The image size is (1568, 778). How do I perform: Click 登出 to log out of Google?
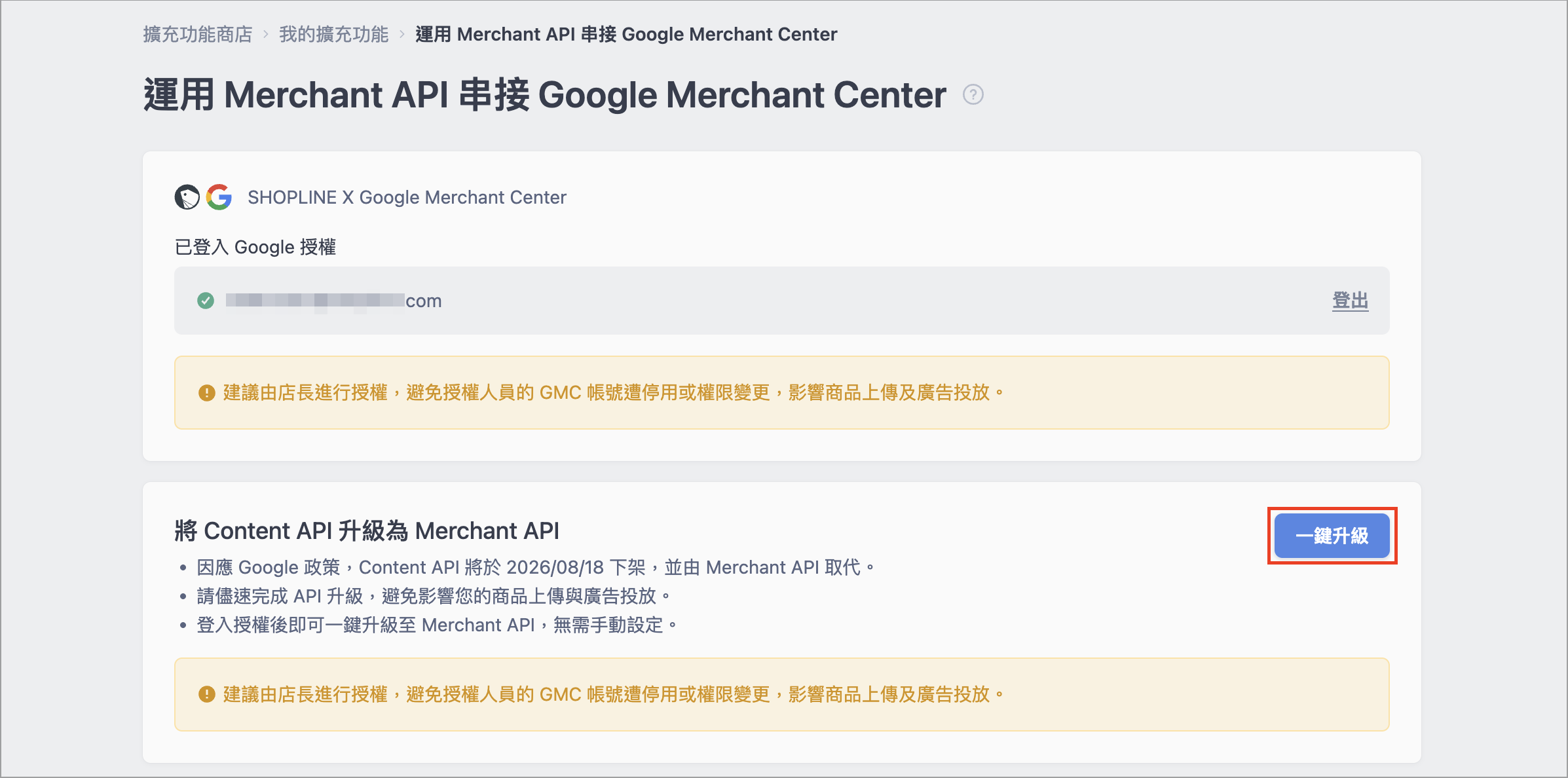click(1351, 301)
